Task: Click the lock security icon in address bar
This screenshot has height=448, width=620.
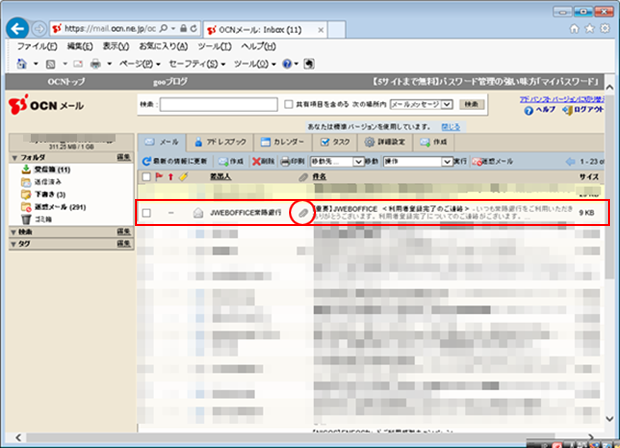Action: [x=183, y=28]
